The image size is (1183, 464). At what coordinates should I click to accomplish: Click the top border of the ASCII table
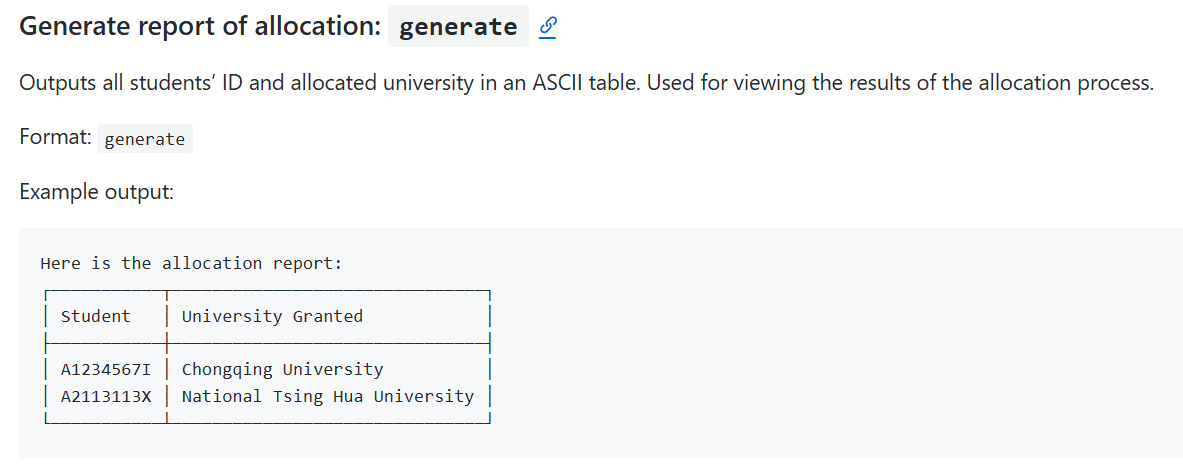pos(268,290)
